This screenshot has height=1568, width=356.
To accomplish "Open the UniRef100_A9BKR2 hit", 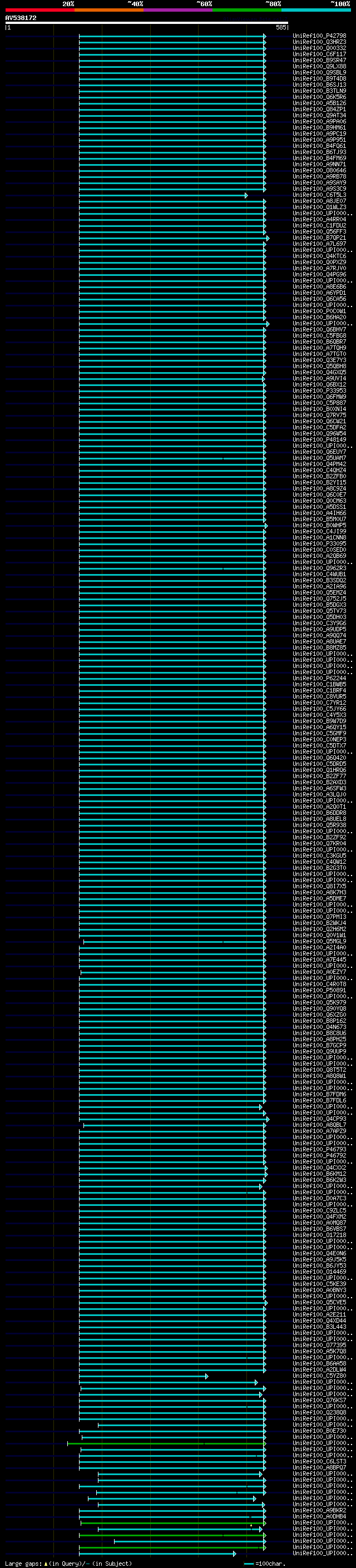I will pos(319,1511).
